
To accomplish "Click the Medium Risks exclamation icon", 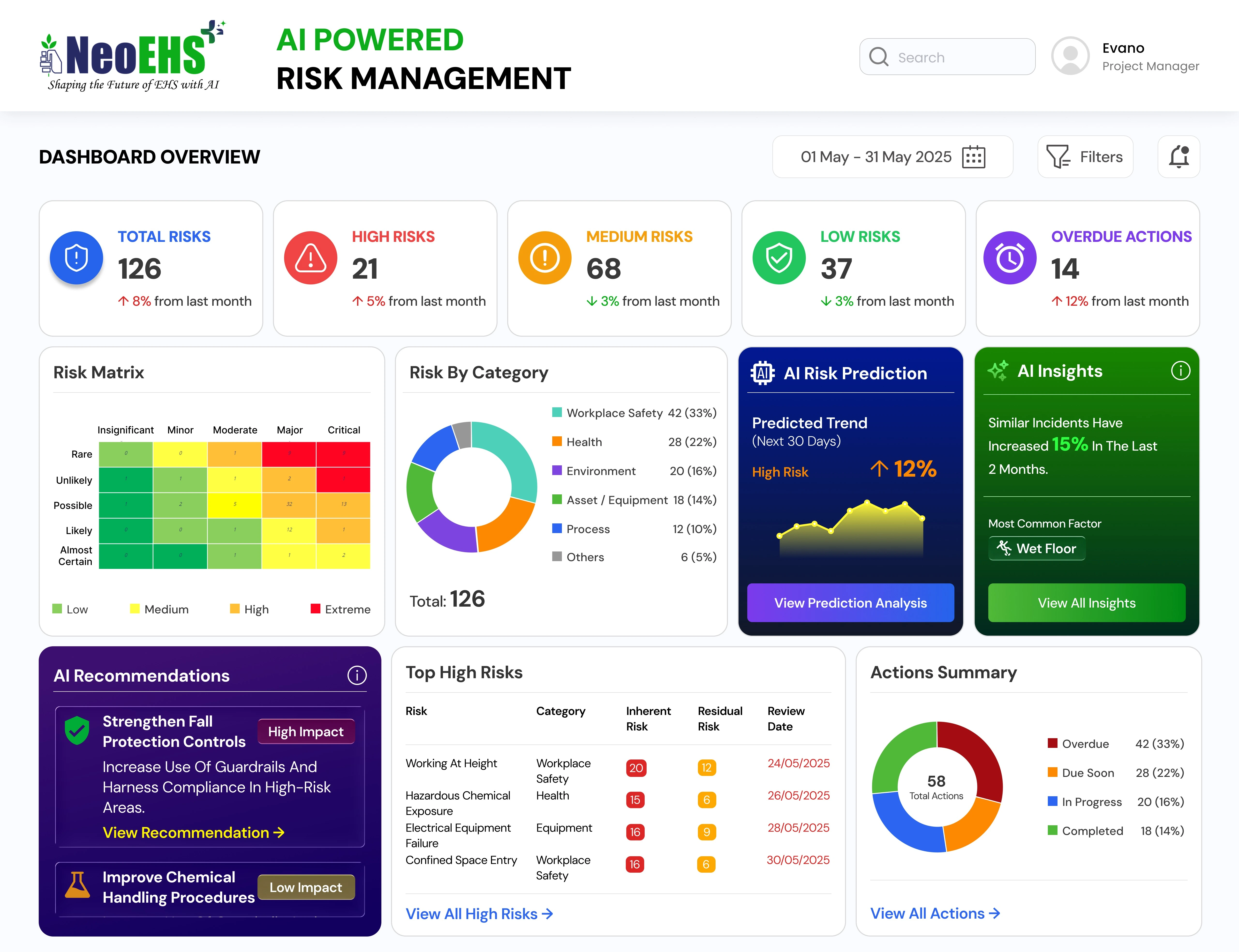I will (545, 258).
